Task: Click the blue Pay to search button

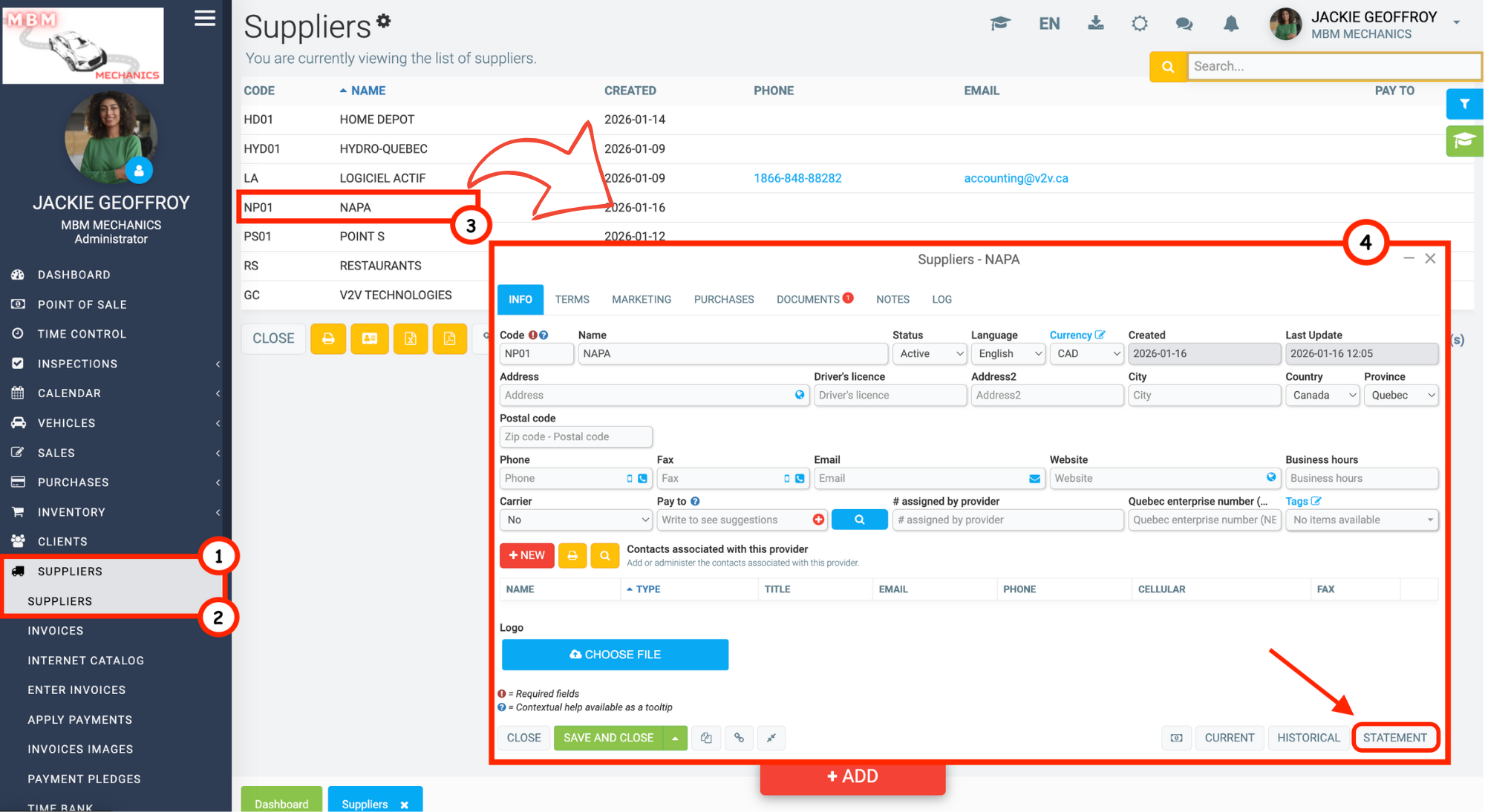Action: pyautogui.click(x=859, y=520)
